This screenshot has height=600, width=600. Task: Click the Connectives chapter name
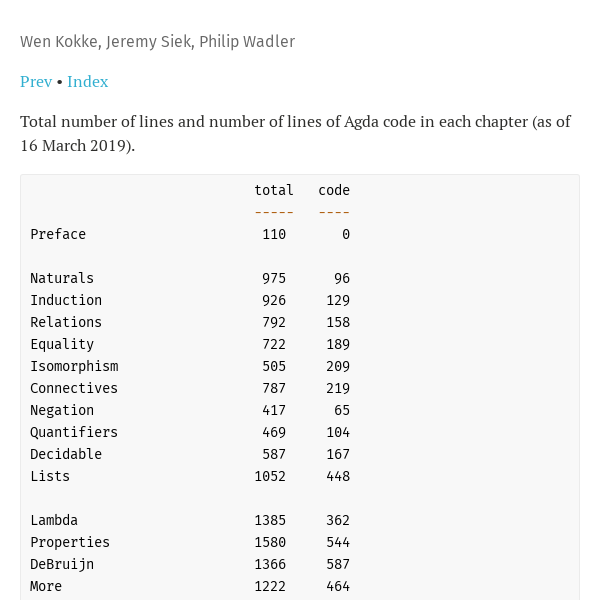(74, 388)
